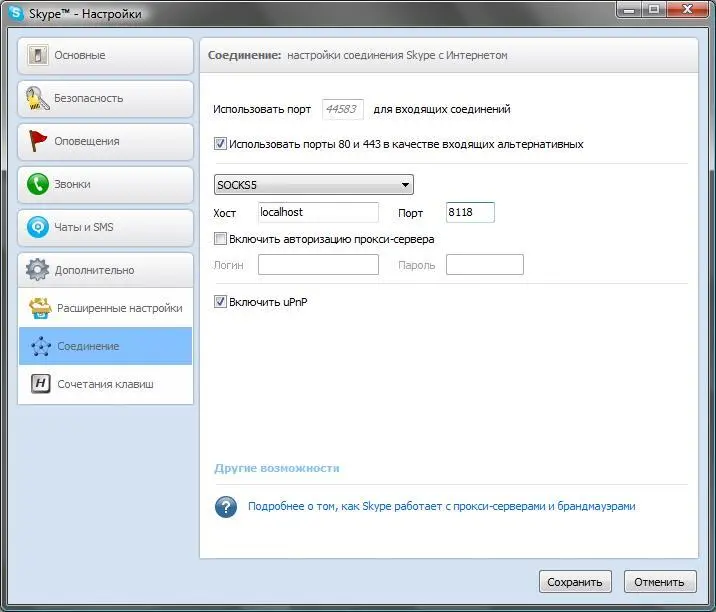Enable the Включить авторизацию прокси-сервера checkbox
The width and height of the screenshot is (716, 612).
coord(221,240)
